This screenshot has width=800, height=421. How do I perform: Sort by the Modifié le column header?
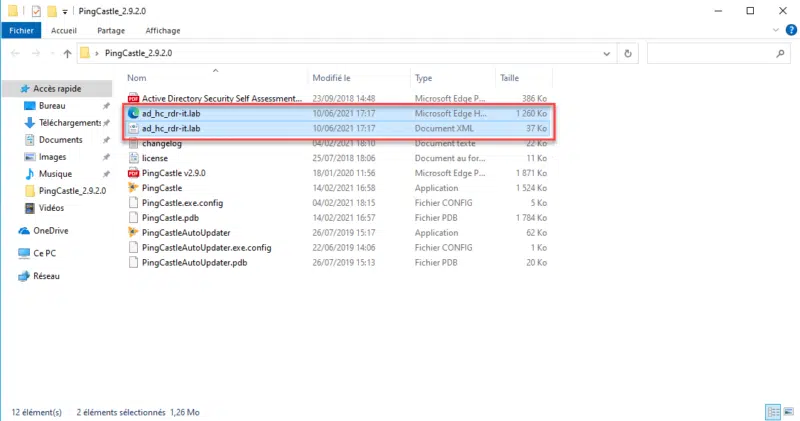point(331,78)
